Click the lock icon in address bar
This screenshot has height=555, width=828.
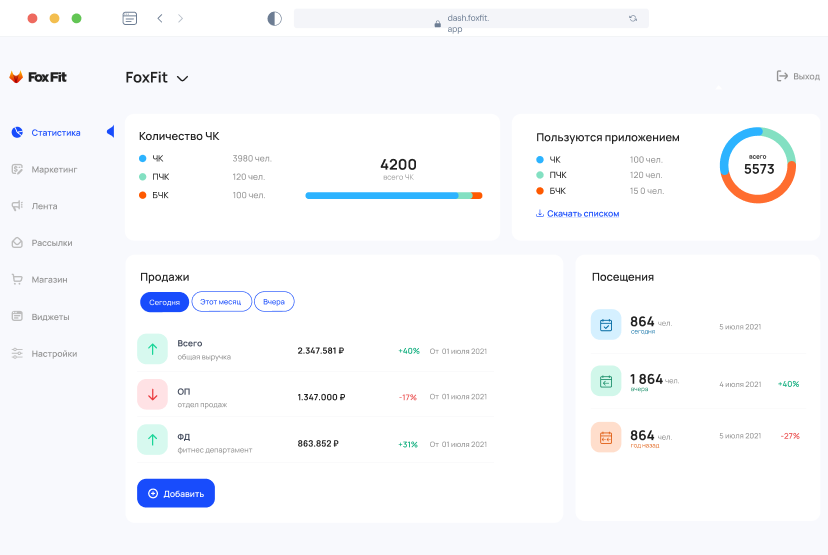(x=437, y=24)
